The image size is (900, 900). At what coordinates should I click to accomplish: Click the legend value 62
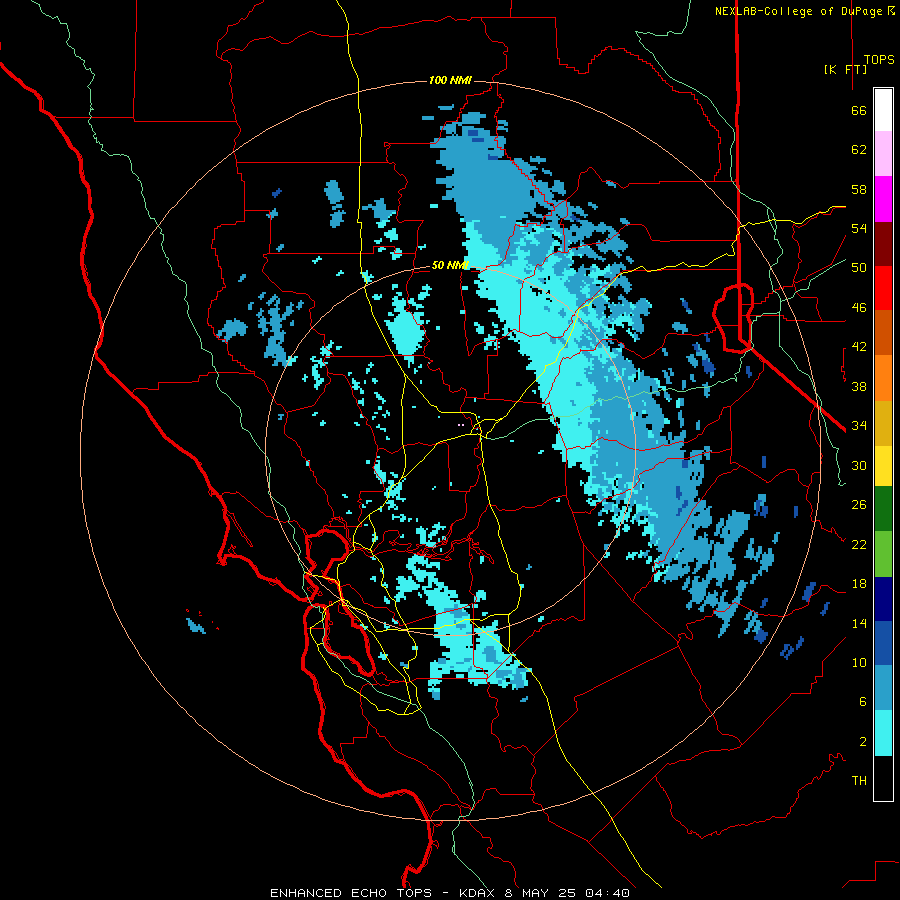tap(859, 150)
